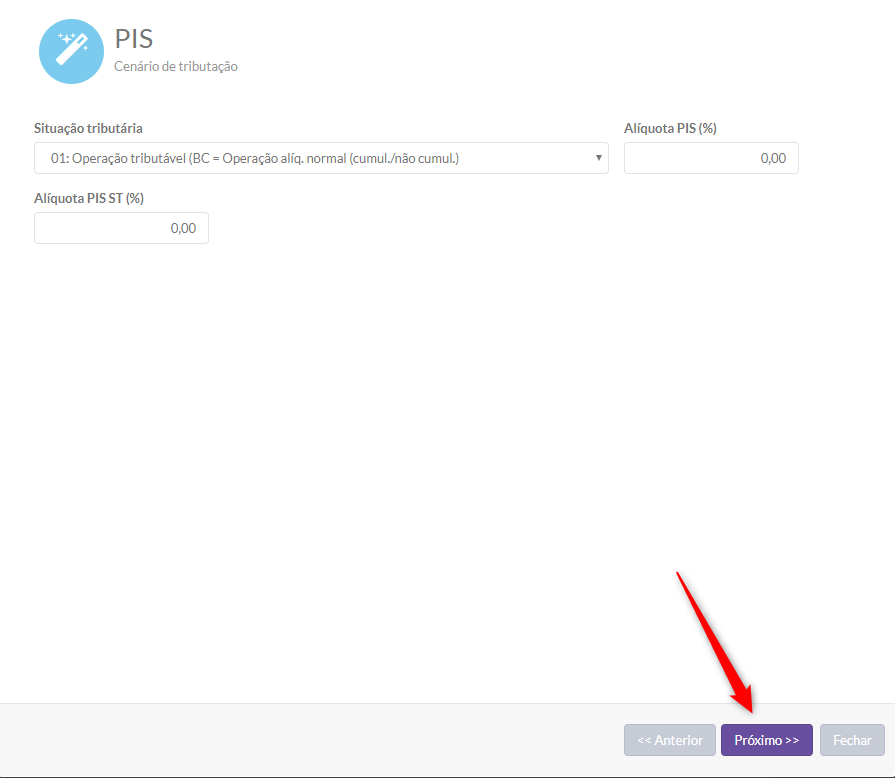The width and height of the screenshot is (895, 778).
Task: Click the PIS heading text
Action: (134, 39)
